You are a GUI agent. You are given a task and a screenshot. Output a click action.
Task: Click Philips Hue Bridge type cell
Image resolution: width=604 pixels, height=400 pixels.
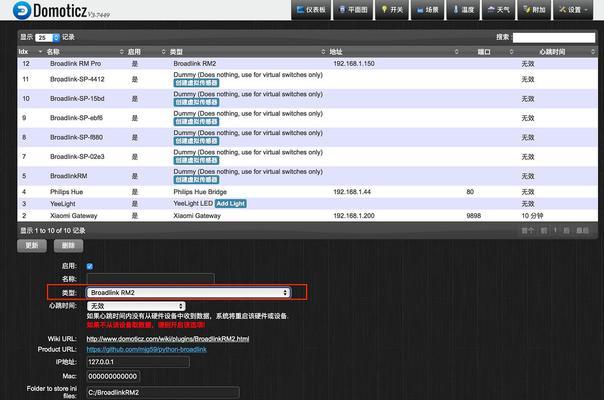pos(200,192)
